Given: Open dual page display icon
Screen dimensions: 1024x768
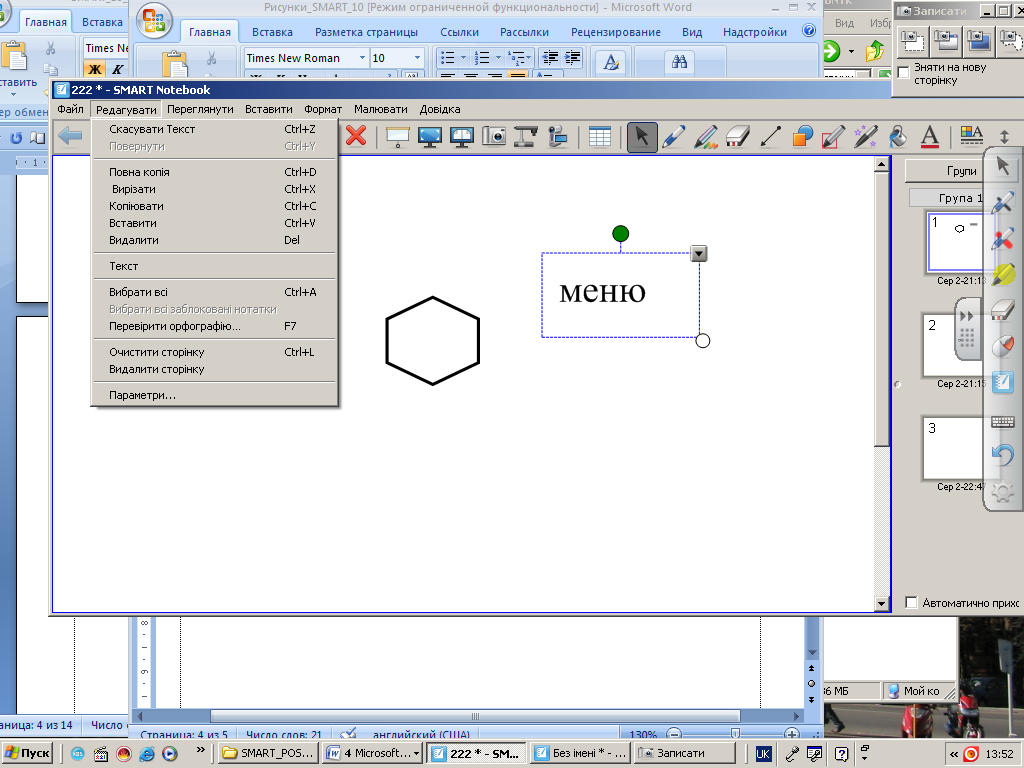Looking at the screenshot, I should click(x=461, y=136).
